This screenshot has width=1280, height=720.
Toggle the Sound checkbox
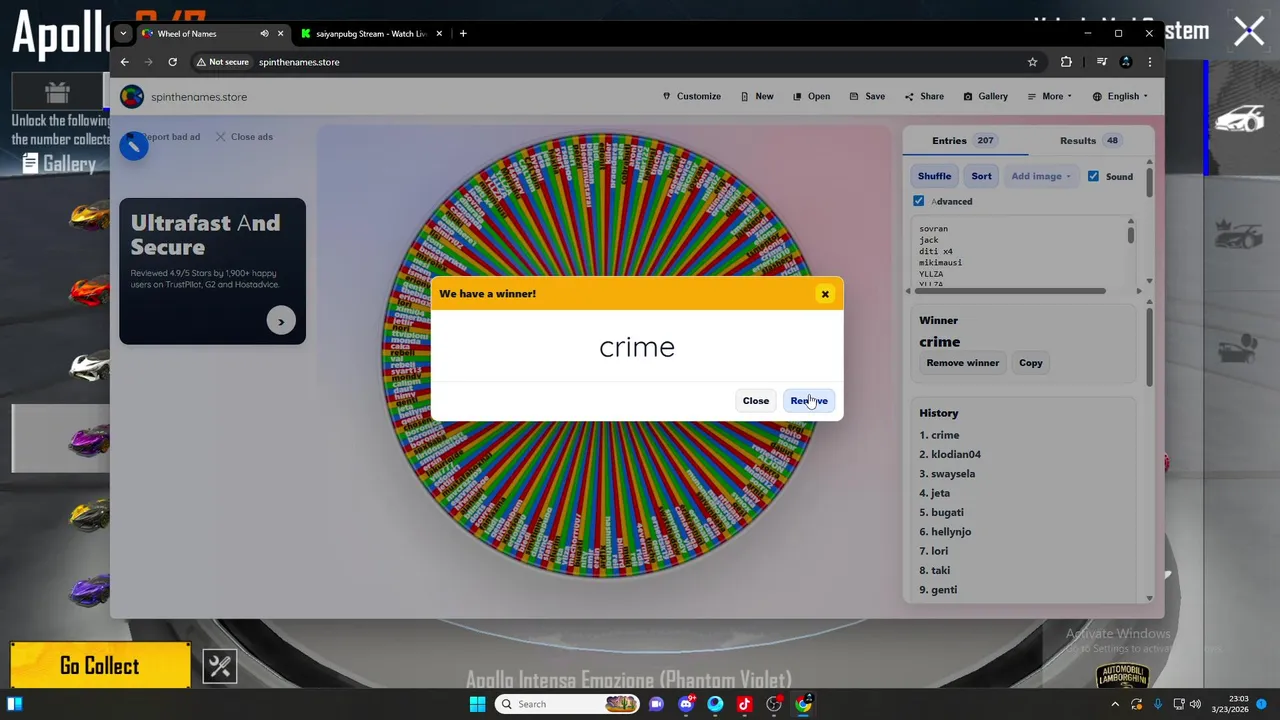(1093, 176)
